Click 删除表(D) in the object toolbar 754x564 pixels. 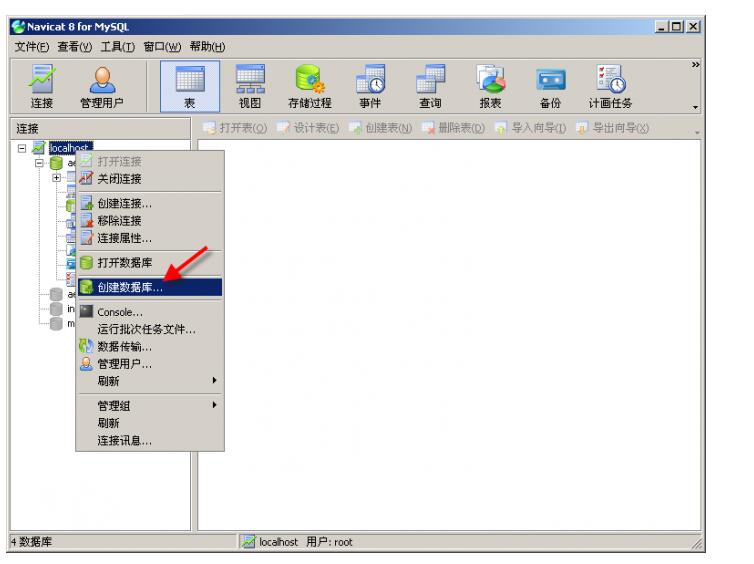[453, 127]
